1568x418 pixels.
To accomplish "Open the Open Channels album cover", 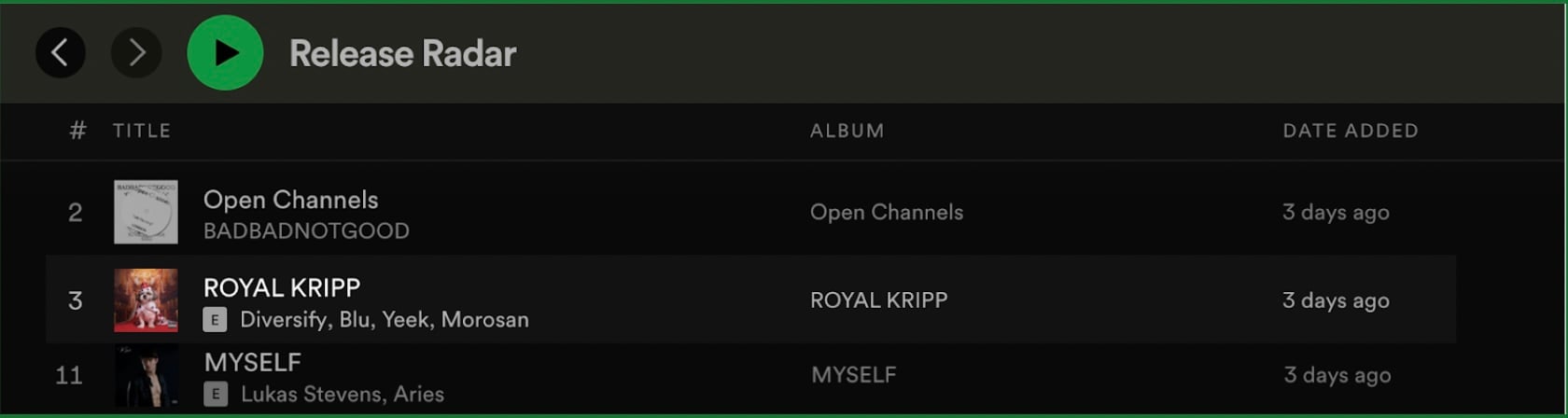I will click(x=146, y=213).
